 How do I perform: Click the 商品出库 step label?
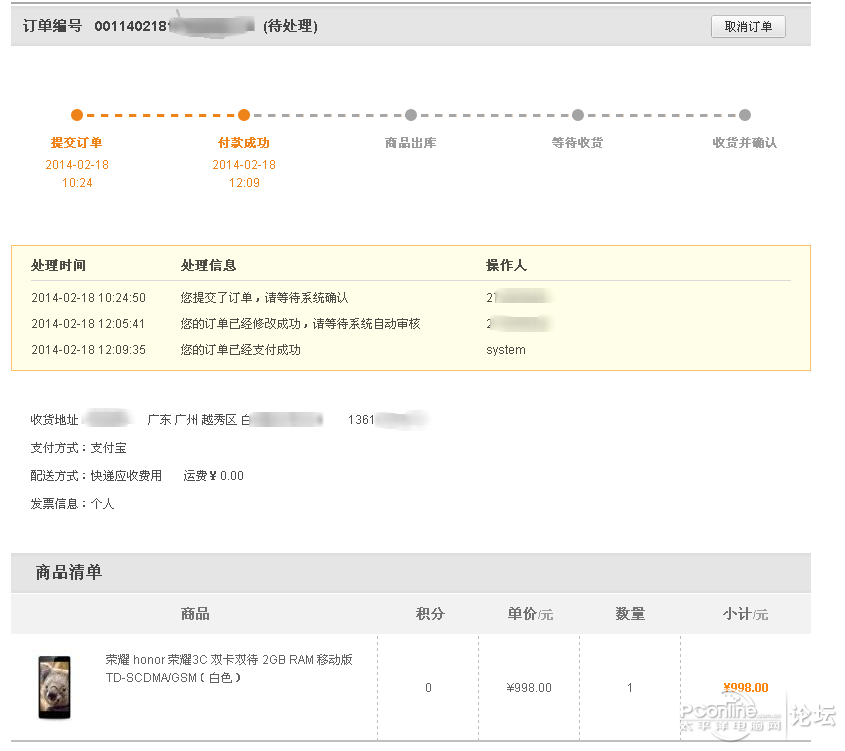(x=411, y=143)
